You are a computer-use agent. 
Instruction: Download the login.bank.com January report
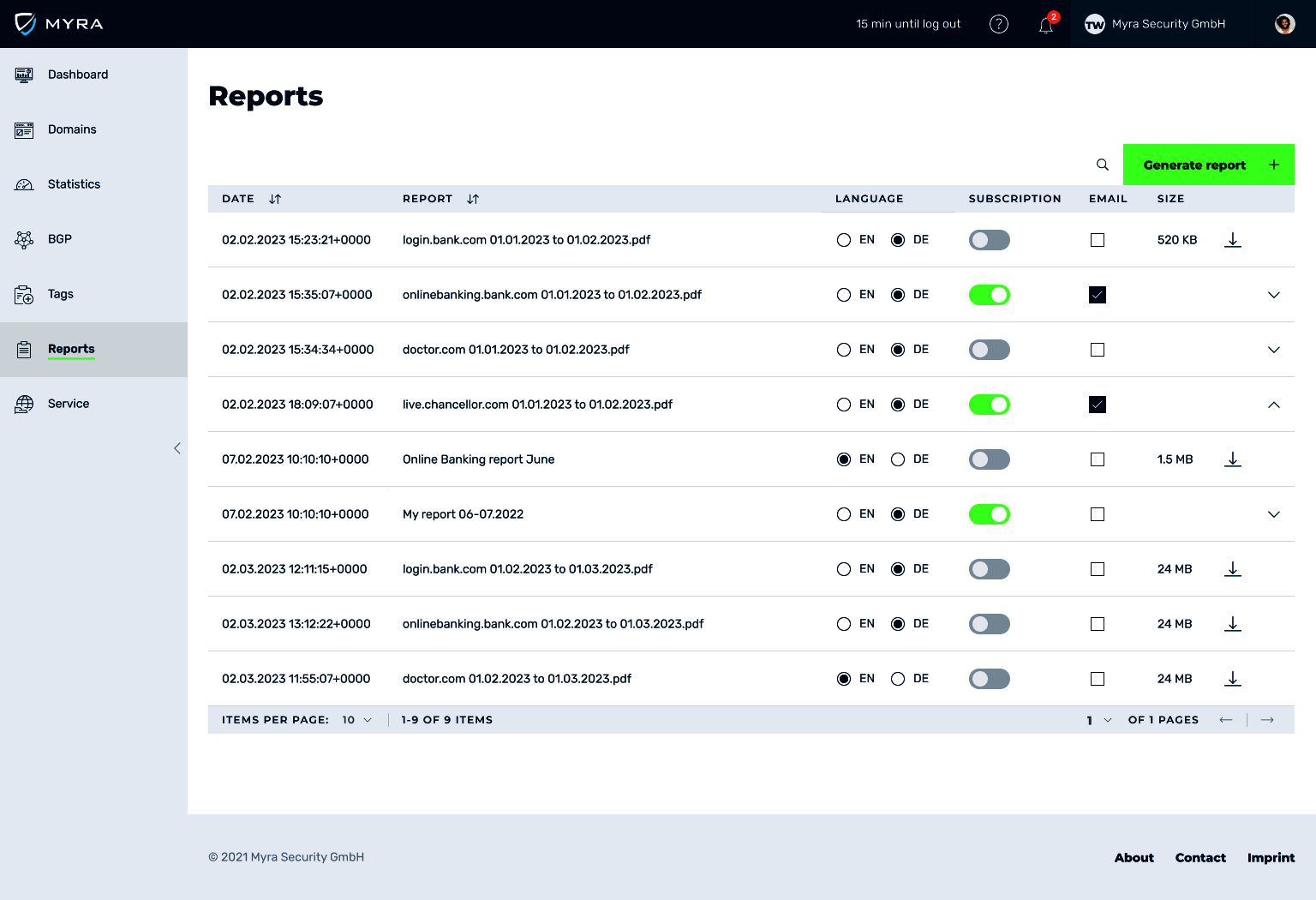tap(1233, 240)
